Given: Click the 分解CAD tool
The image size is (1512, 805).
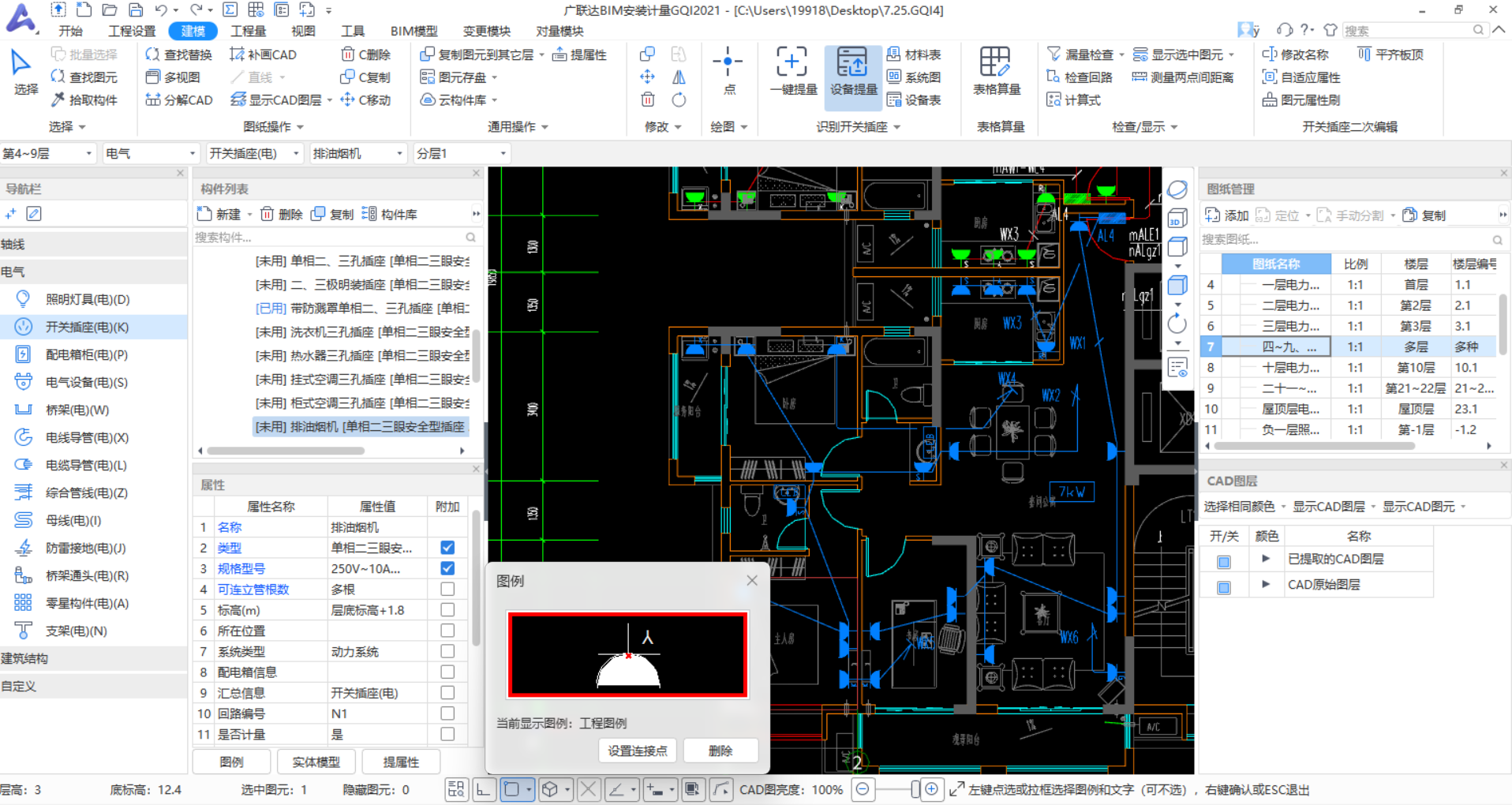Looking at the screenshot, I should click(179, 100).
